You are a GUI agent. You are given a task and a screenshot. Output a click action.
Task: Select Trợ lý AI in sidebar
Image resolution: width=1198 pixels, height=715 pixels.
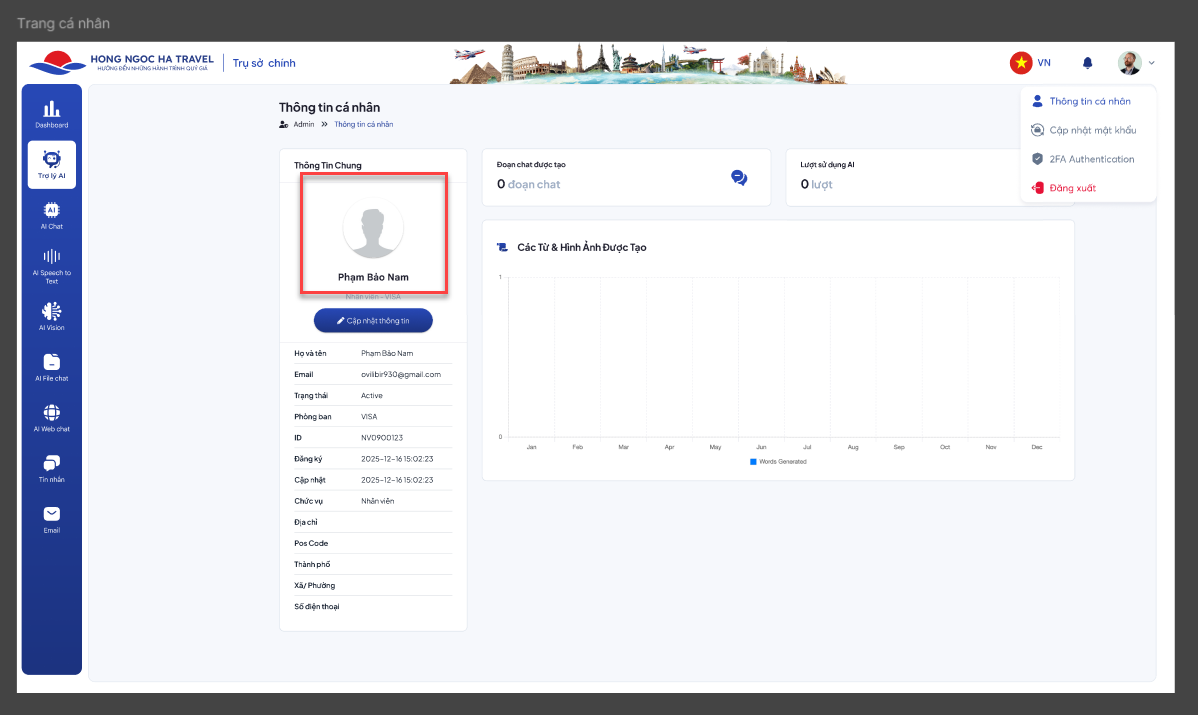[x=52, y=164]
